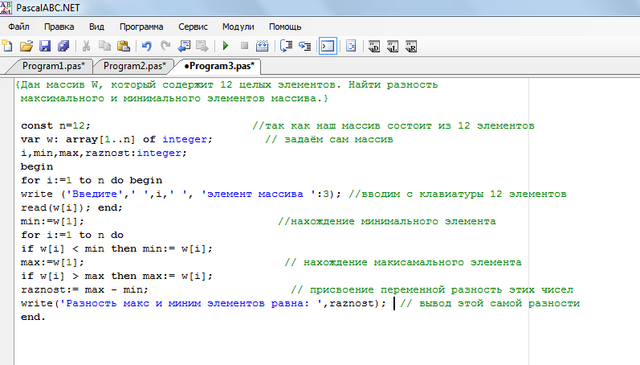Copy selection with the toolbar copy icon
Image resolution: width=640 pixels, height=365 pixels.
pos(105,46)
